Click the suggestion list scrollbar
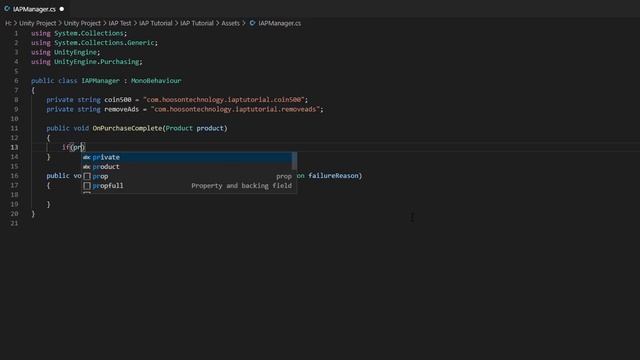The height and width of the screenshot is (360, 640). pyautogui.click(x=294, y=161)
